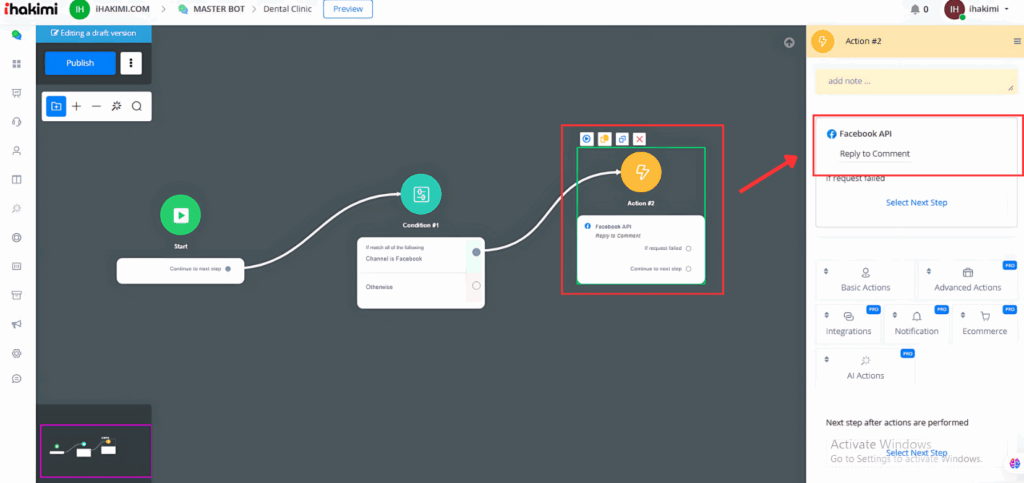Click the zoom in plus icon
Viewport: 1024px width, 483px height.
[76, 106]
